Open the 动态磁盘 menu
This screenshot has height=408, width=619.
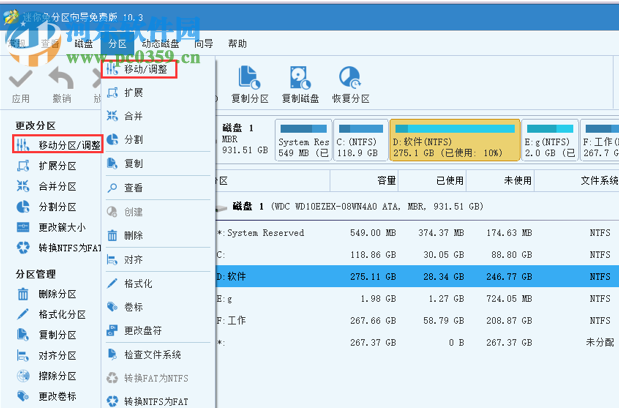160,44
